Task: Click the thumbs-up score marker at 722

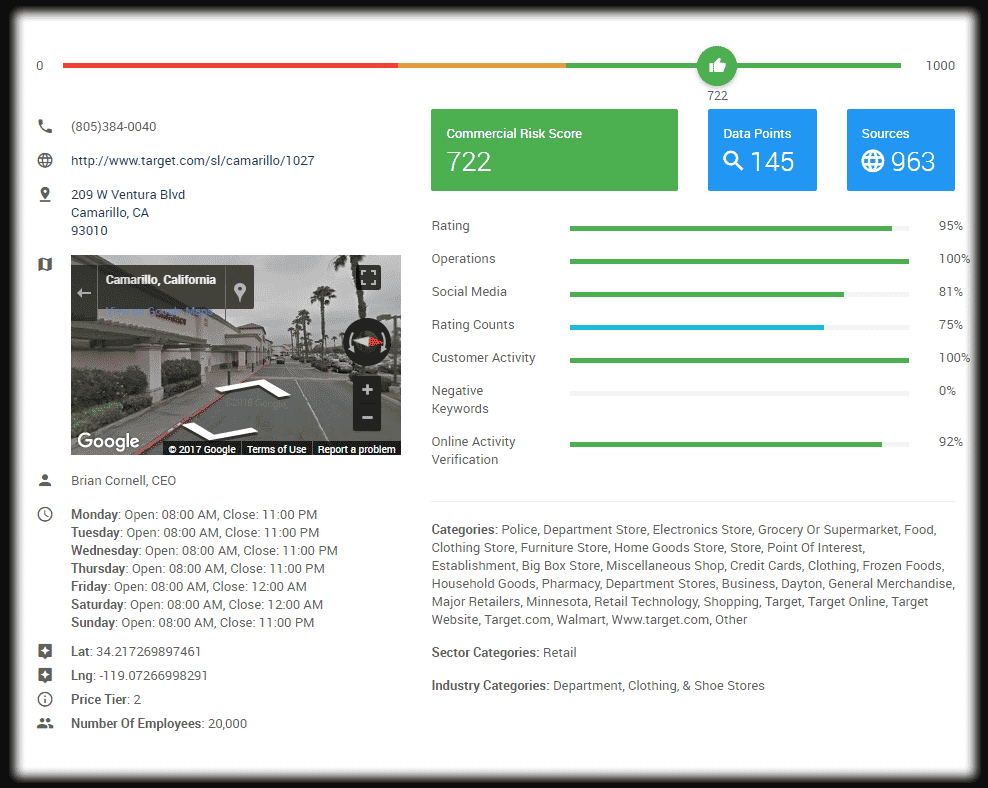Action: (716, 66)
